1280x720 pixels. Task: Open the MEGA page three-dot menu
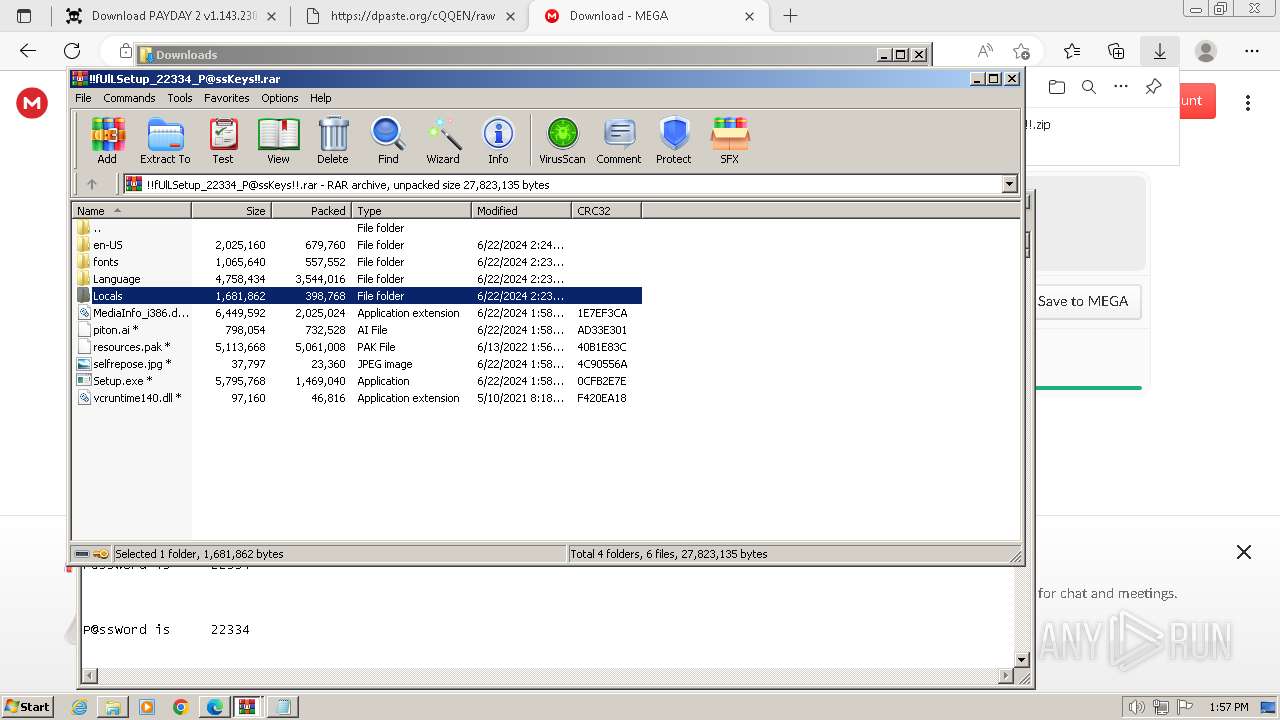tap(1248, 103)
